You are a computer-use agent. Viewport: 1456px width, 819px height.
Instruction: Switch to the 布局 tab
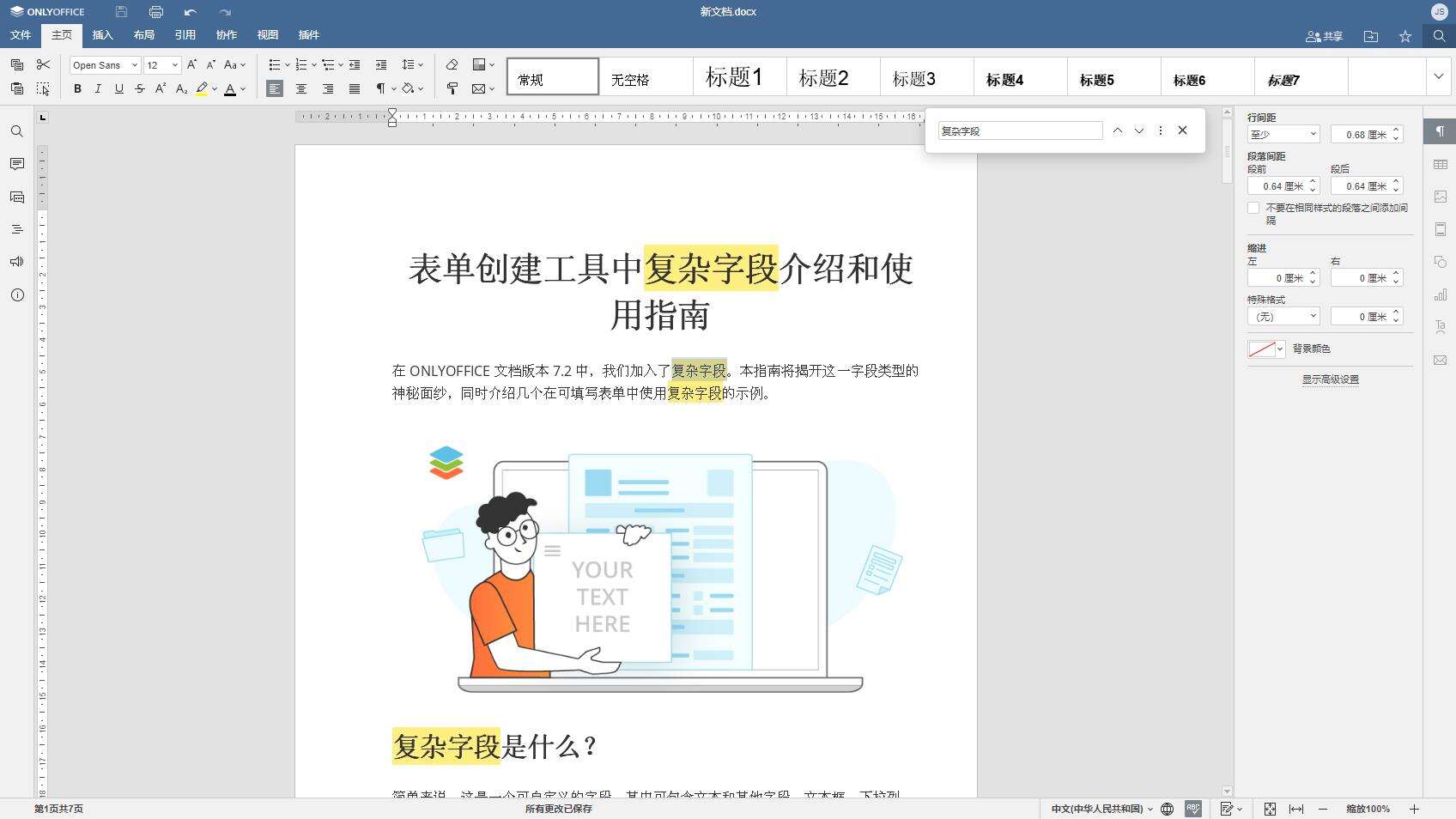(144, 35)
